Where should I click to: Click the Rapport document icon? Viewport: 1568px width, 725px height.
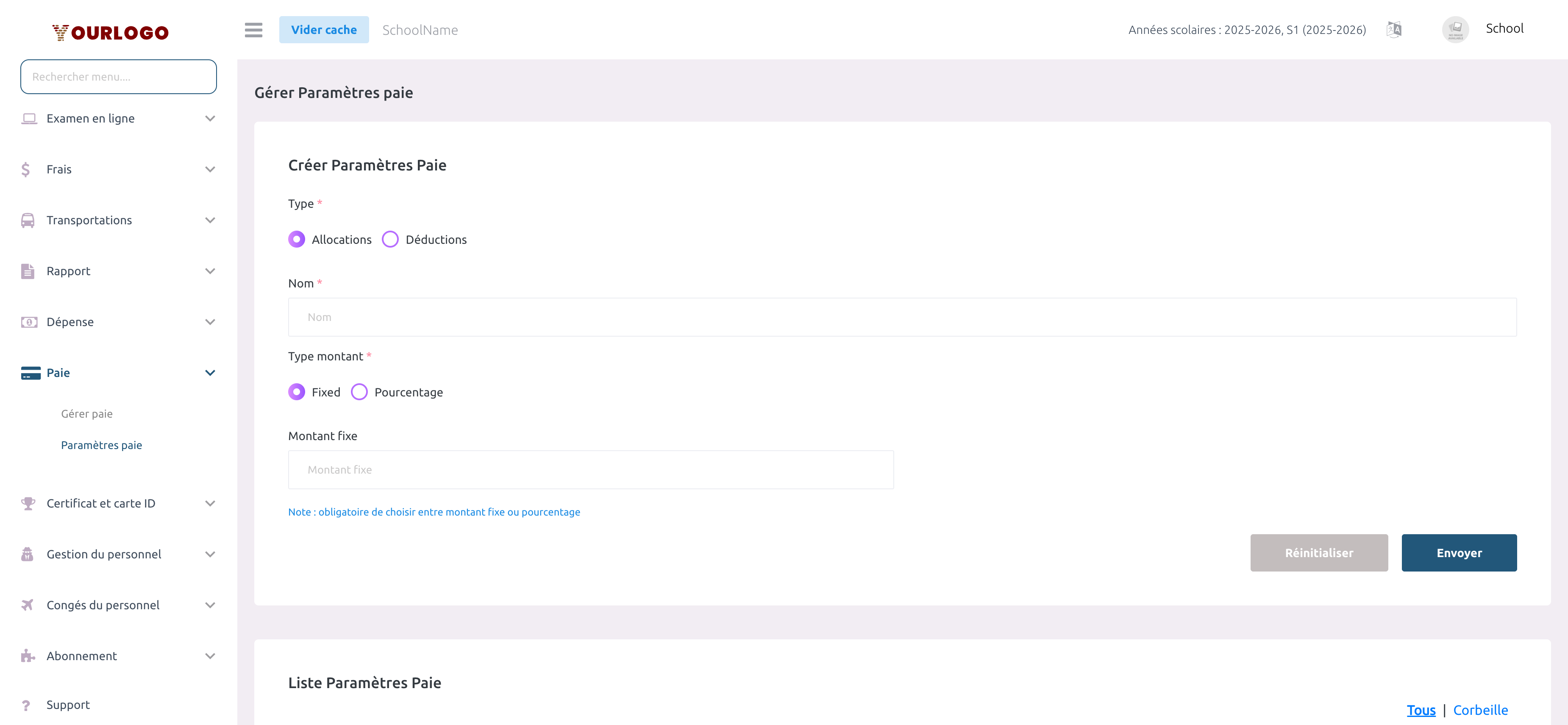coord(28,271)
